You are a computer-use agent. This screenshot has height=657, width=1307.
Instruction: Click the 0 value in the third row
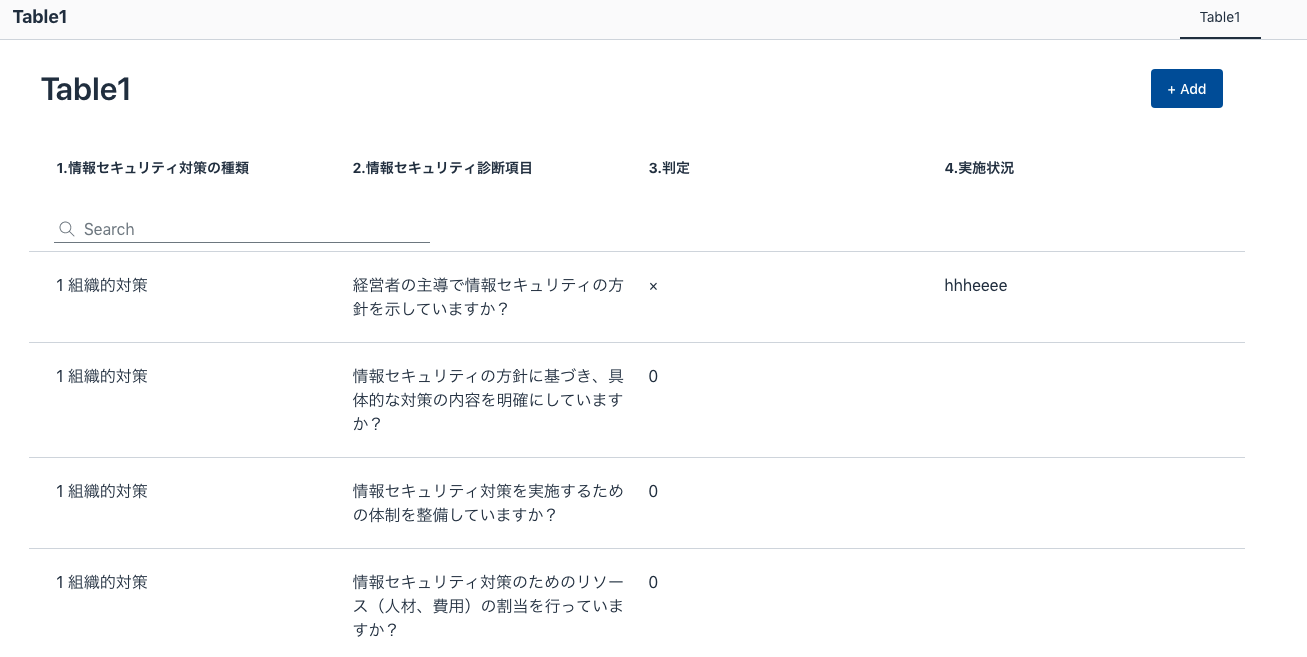(653, 492)
